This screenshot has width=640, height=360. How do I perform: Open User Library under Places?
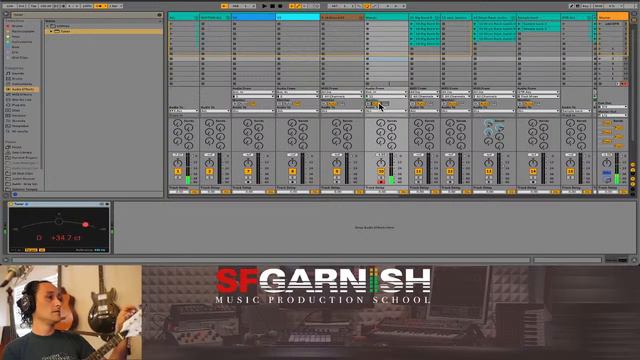(21, 152)
